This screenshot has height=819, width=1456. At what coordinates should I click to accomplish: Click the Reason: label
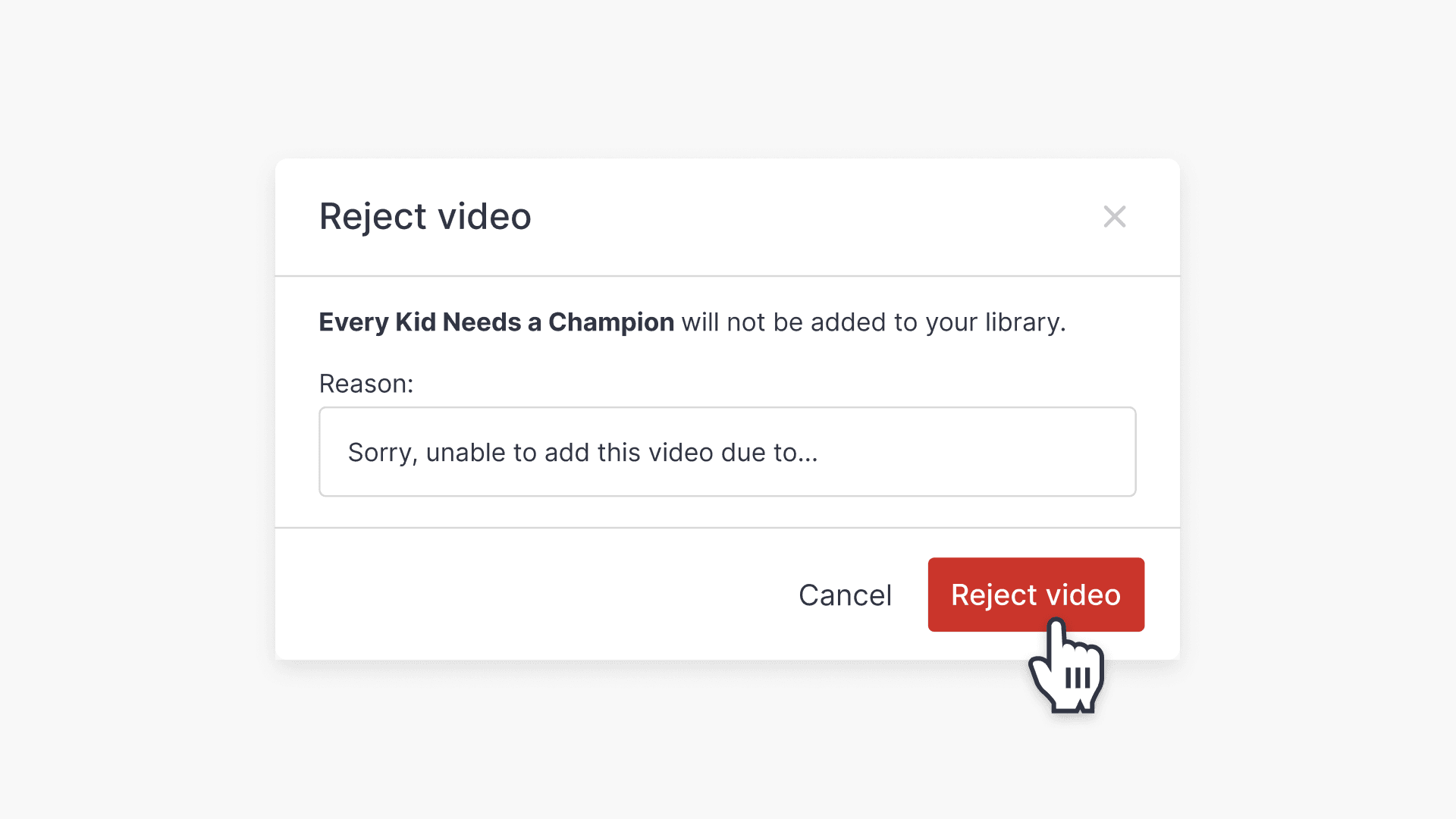[x=366, y=384]
